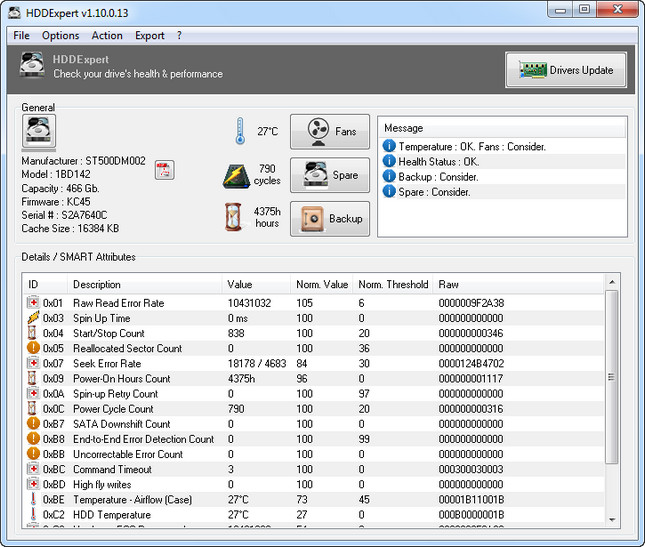Screen dimensions: 645x547
Task: Open the File menu
Action: click(21, 36)
